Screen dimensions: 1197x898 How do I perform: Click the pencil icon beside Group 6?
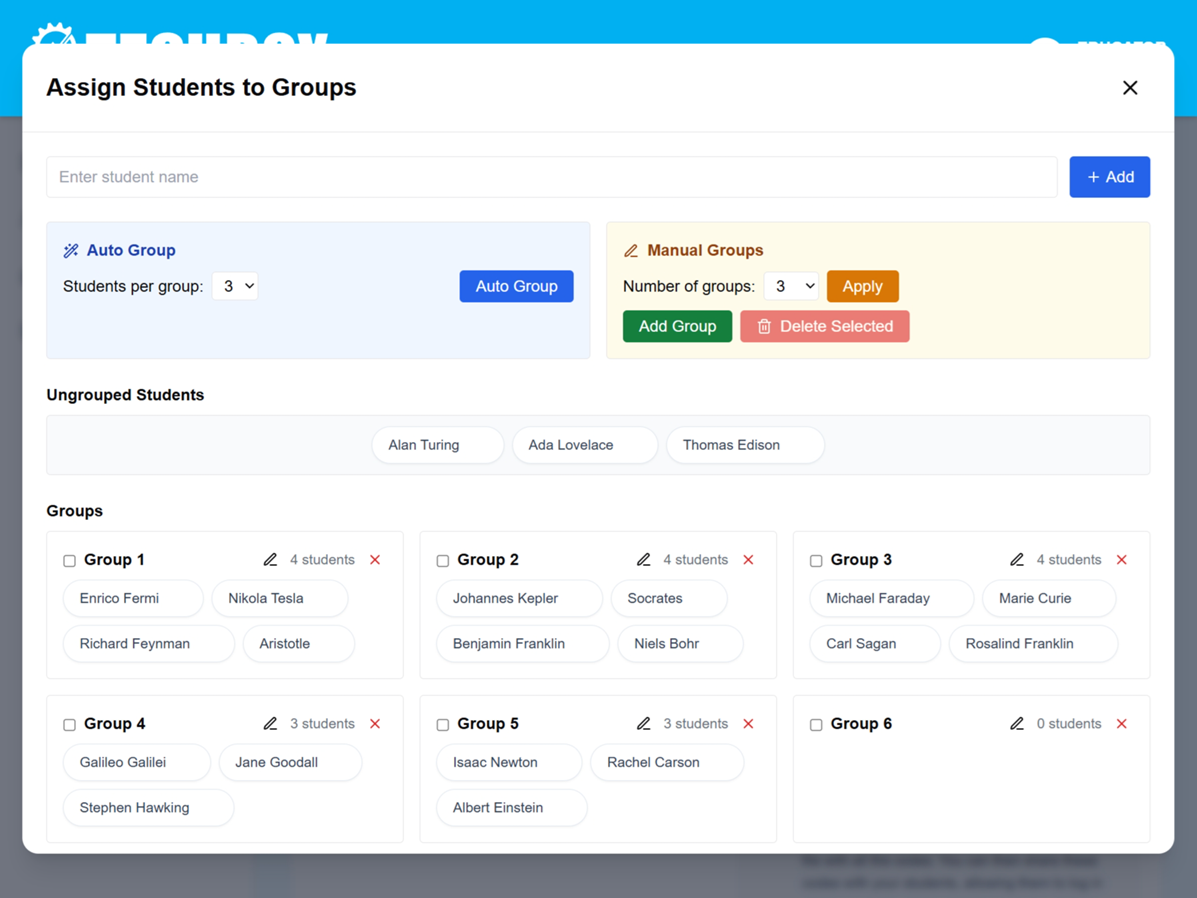(x=1017, y=724)
